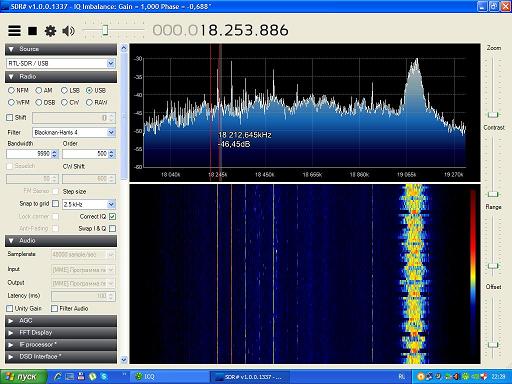Click the volume slider handle
Image resolution: width=512 pixels, height=384 pixels.
click(105, 30)
